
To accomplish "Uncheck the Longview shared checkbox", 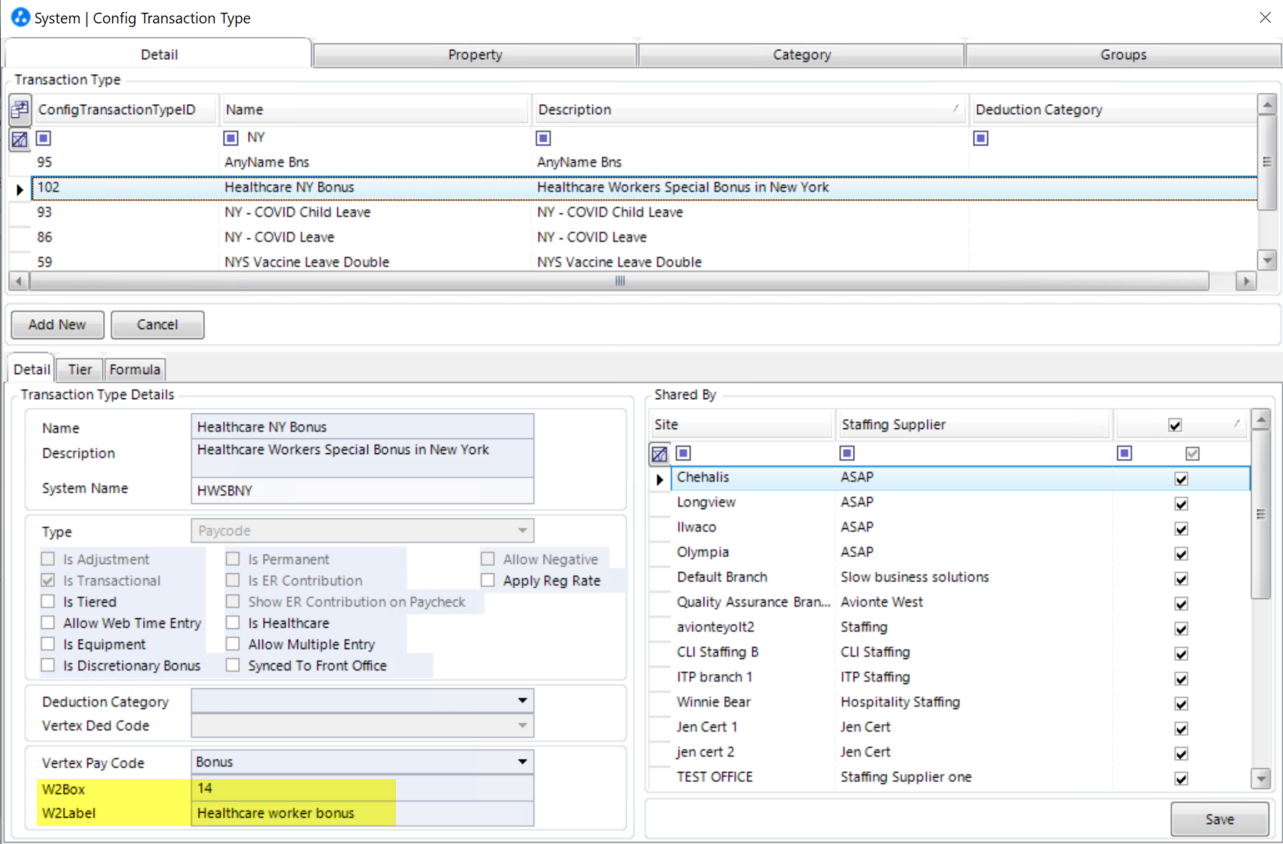I will pos(1181,504).
